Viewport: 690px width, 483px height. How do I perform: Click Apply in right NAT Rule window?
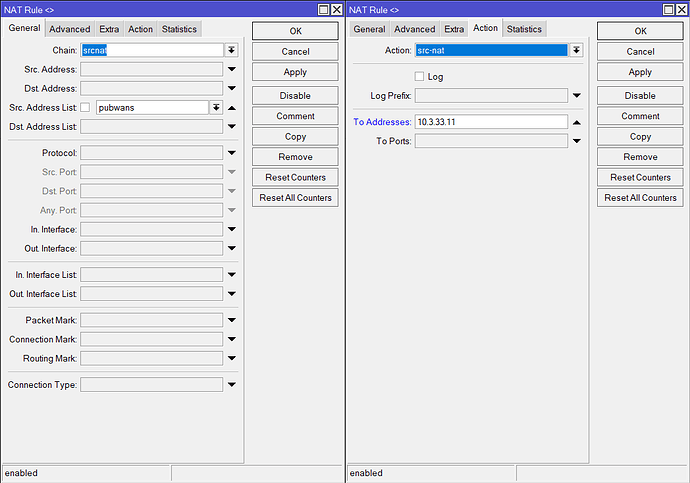pos(640,72)
